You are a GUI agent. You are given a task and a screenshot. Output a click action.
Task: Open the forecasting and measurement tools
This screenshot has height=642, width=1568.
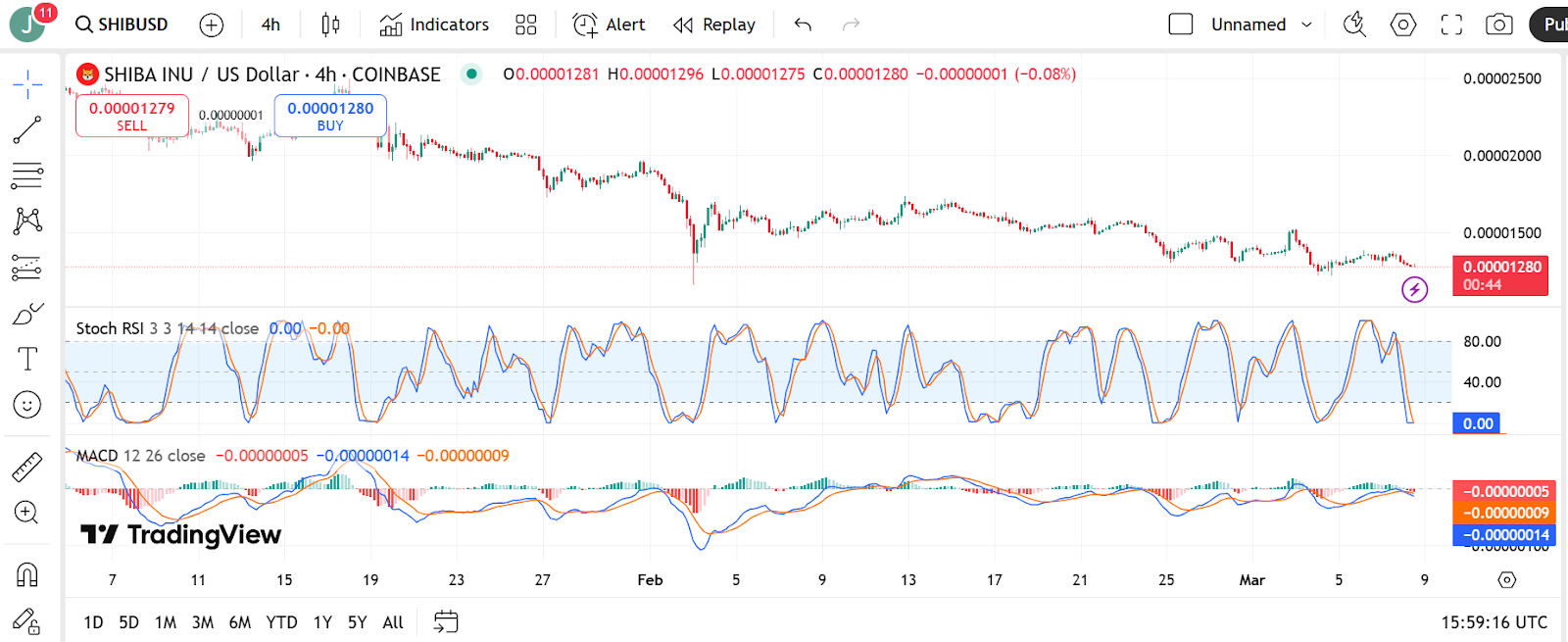(x=27, y=267)
